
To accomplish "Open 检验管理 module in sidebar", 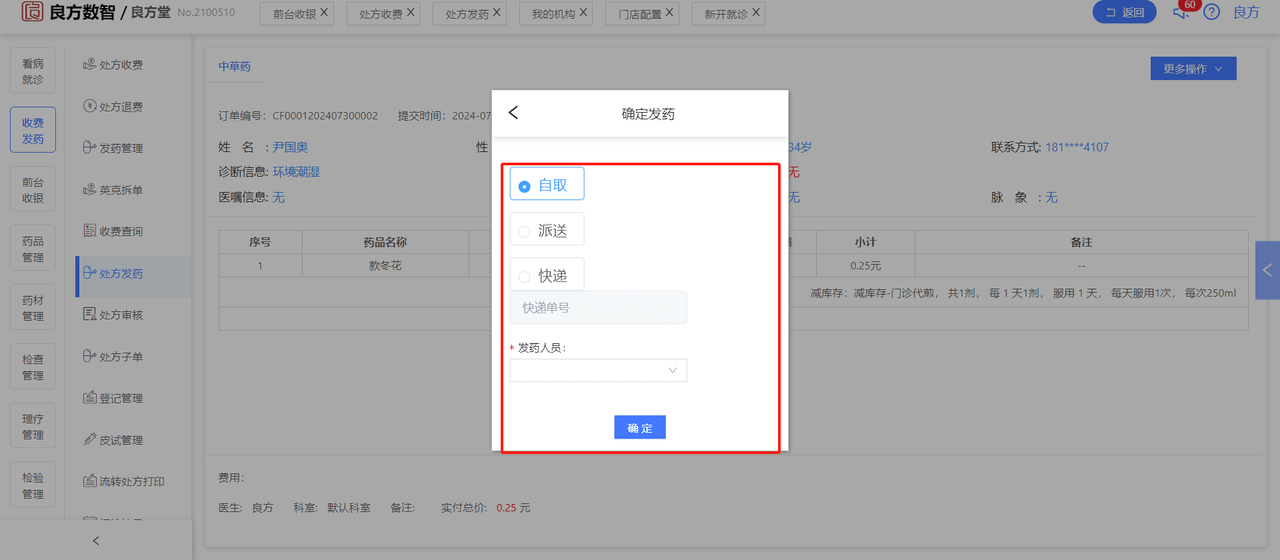I will (x=33, y=484).
